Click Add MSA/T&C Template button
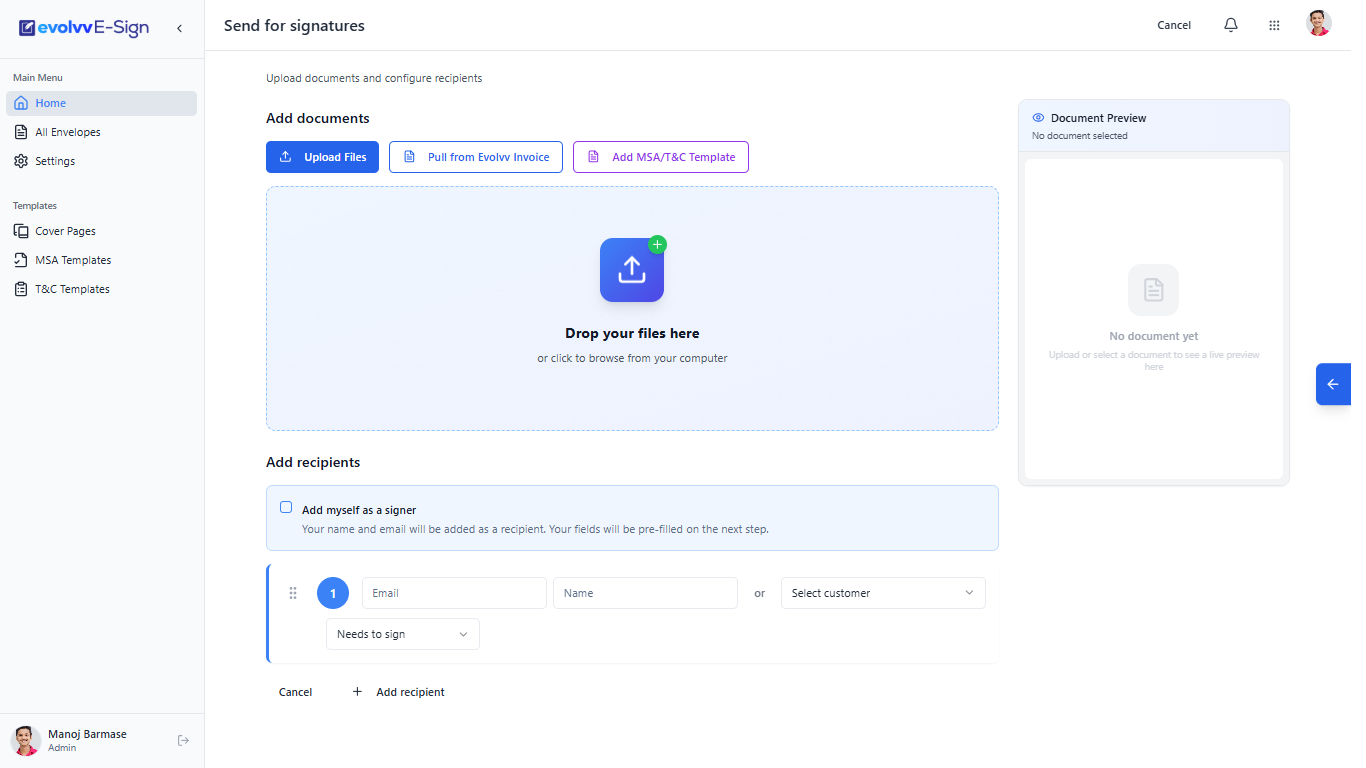This screenshot has width=1366, height=768. tap(661, 157)
